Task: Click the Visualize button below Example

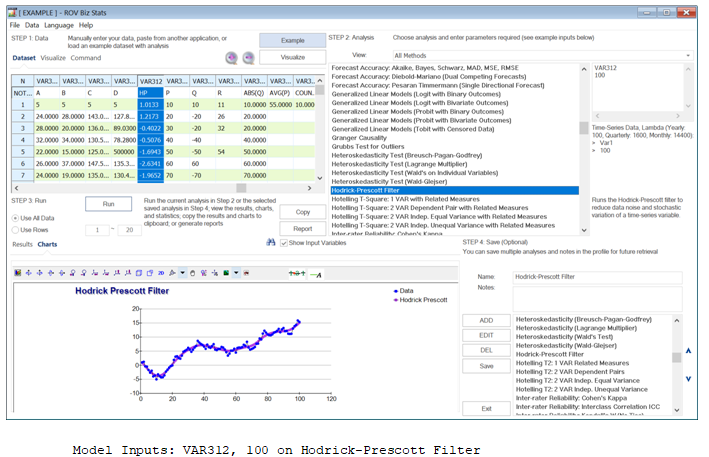Action: click(293, 57)
